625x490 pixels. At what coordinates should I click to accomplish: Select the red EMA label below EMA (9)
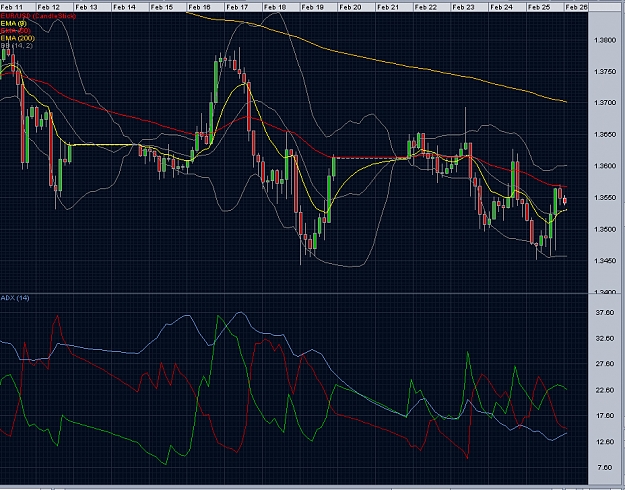[15, 31]
